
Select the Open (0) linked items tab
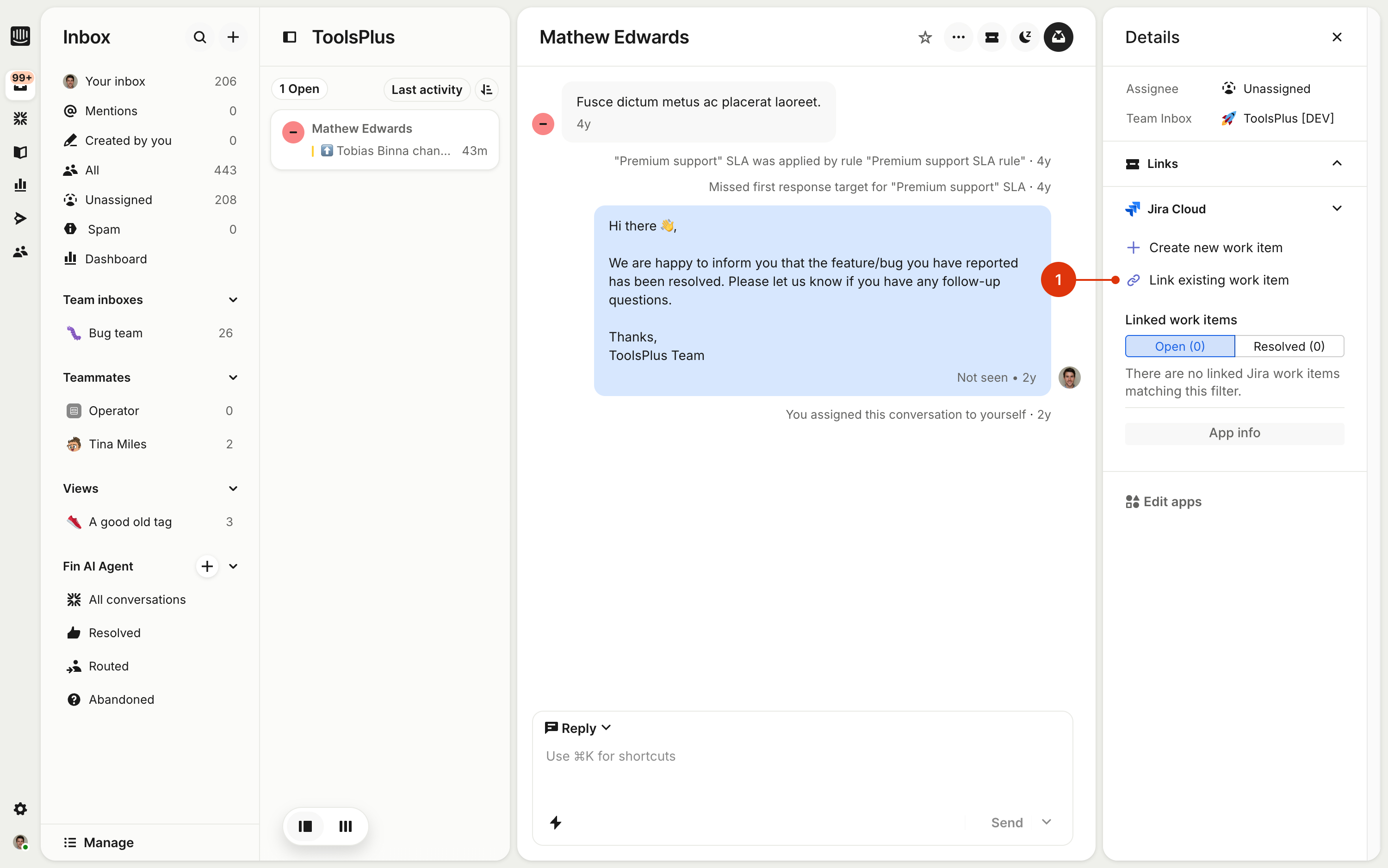[1180, 346]
